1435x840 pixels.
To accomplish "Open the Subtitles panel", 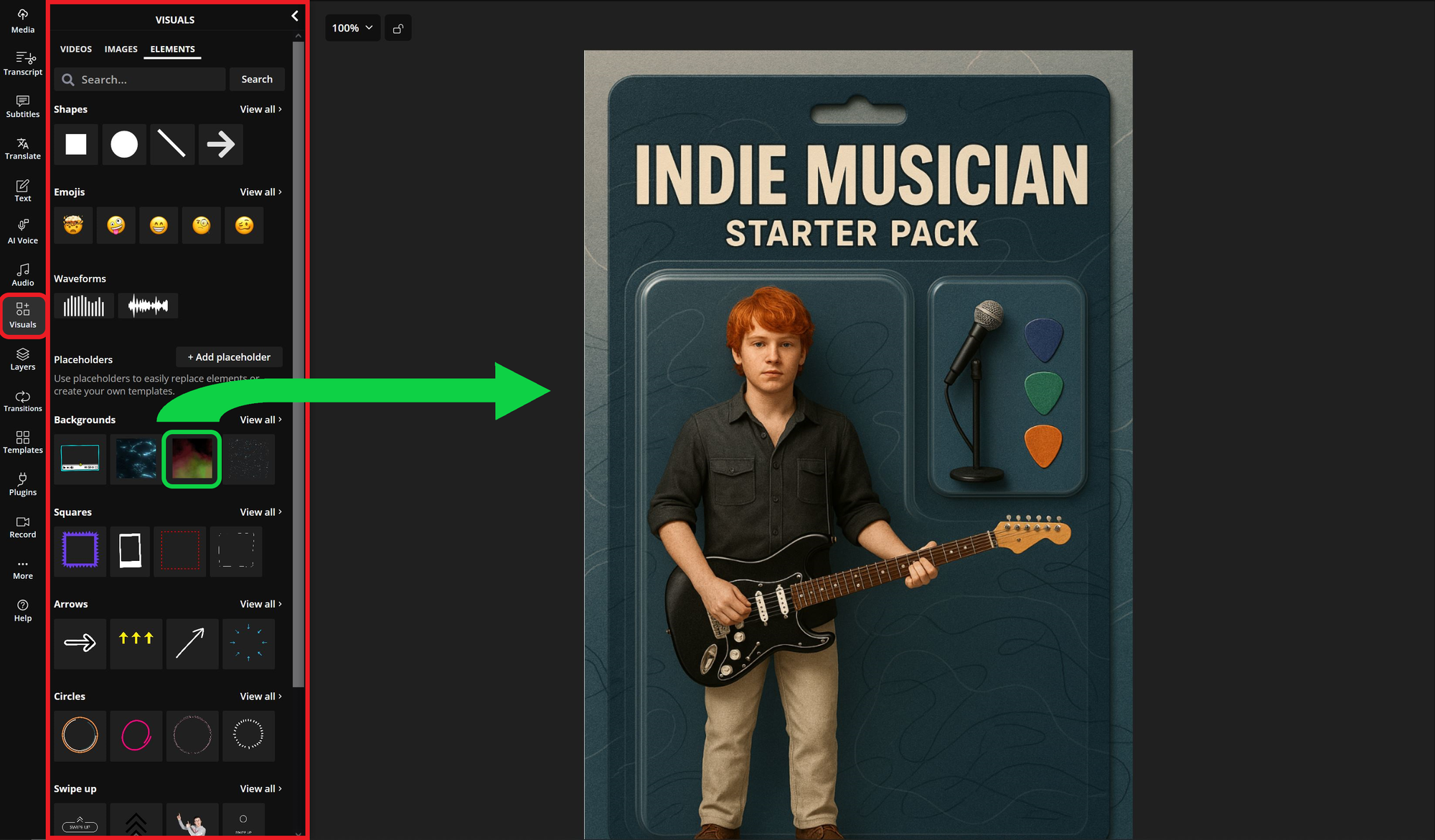I will 22,105.
